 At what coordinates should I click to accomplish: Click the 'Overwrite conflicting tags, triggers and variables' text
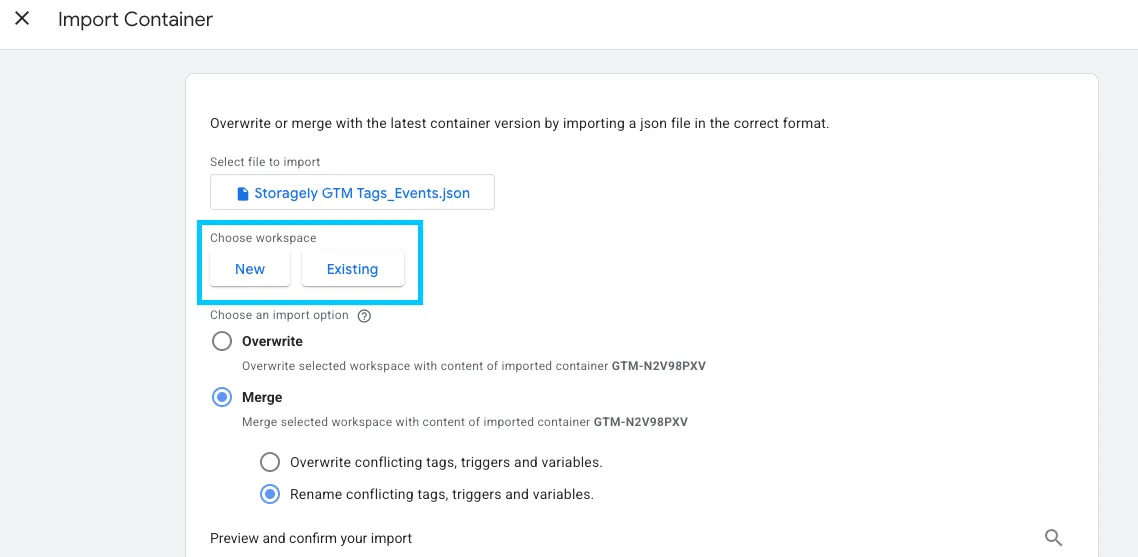(446, 462)
